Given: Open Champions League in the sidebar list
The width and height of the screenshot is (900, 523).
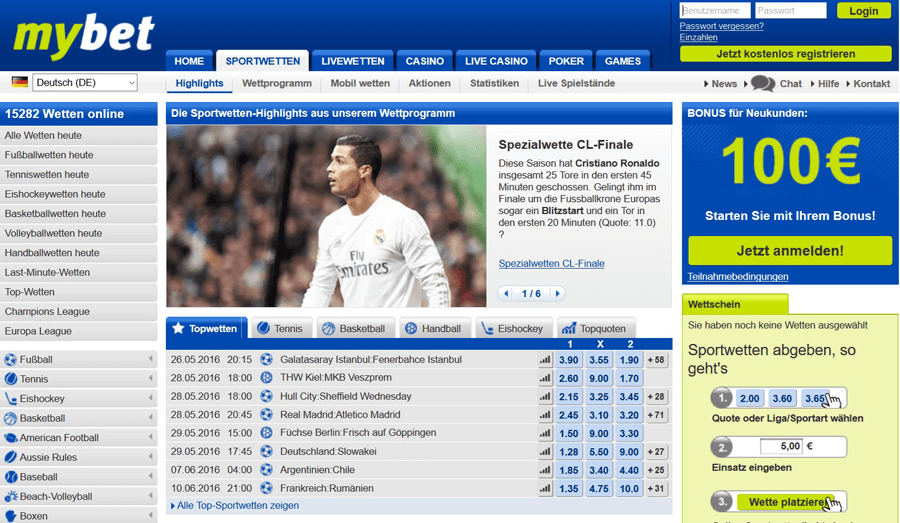Looking at the screenshot, I should coord(79,312).
